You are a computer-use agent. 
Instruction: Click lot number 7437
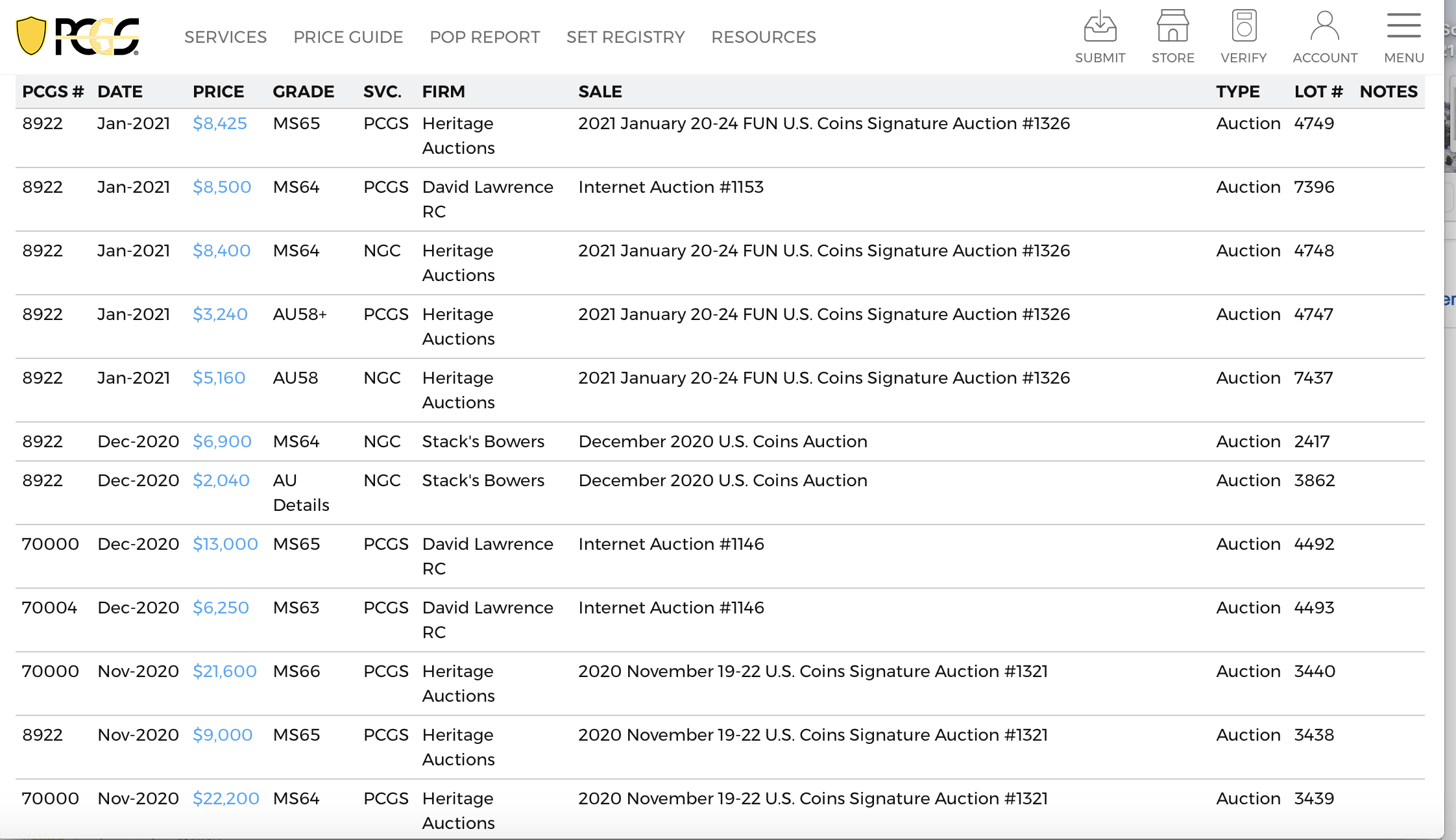tap(1313, 378)
